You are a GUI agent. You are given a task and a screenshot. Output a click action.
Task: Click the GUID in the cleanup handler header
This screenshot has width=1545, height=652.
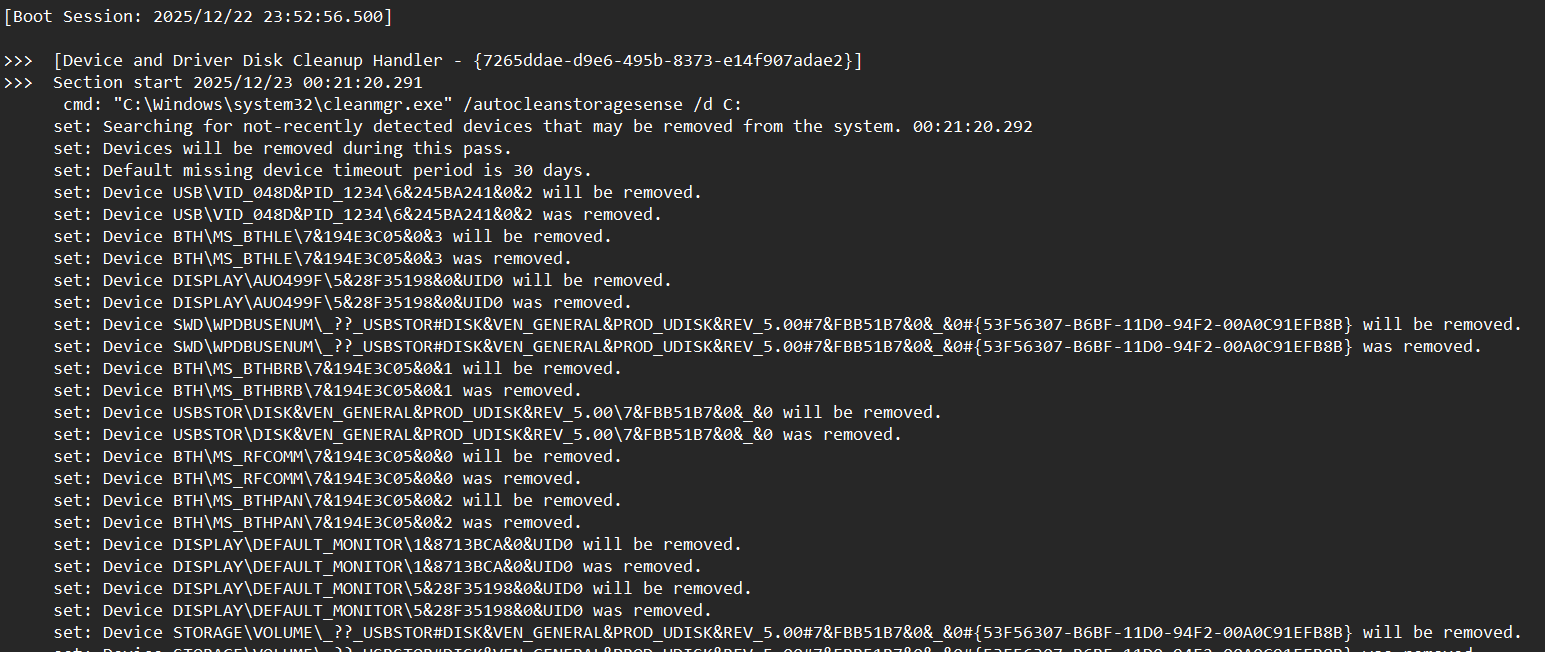[662, 61]
